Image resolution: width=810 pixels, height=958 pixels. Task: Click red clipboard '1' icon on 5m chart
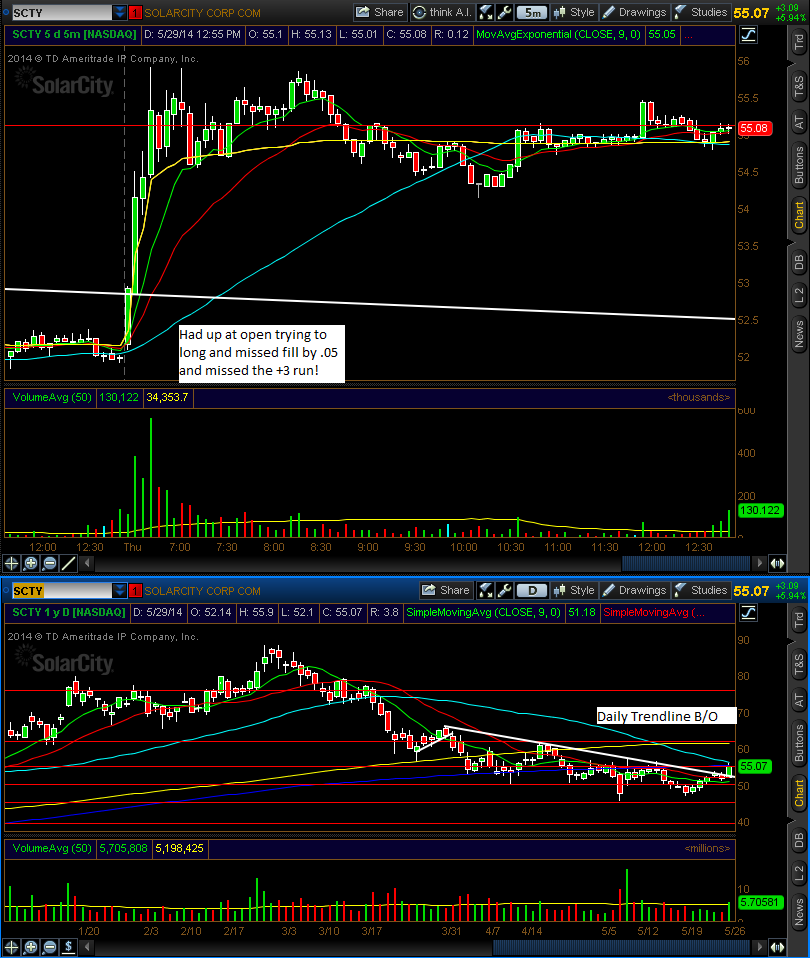(136, 12)
